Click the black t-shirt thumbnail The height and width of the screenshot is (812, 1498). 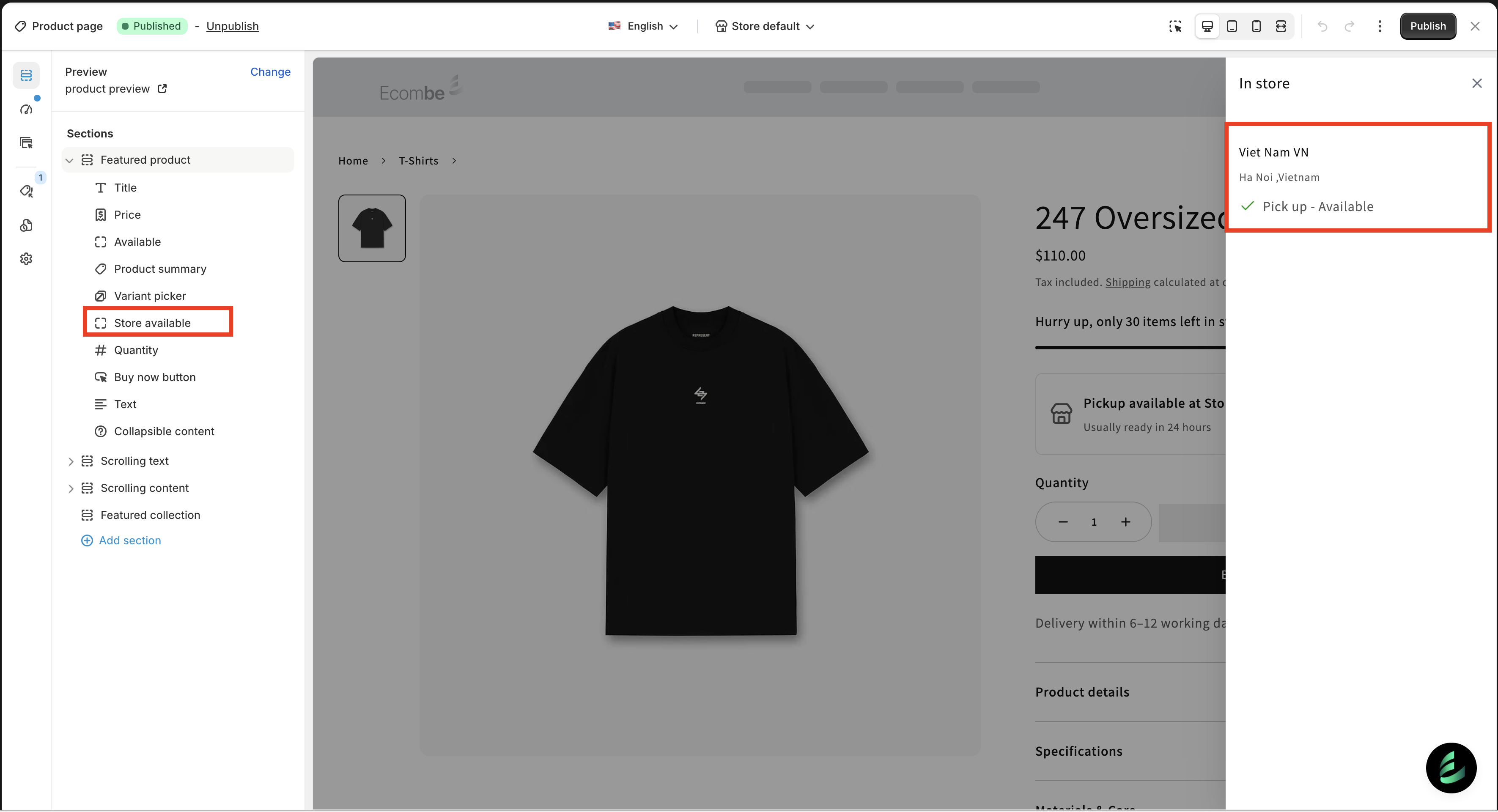coord(372,228)
